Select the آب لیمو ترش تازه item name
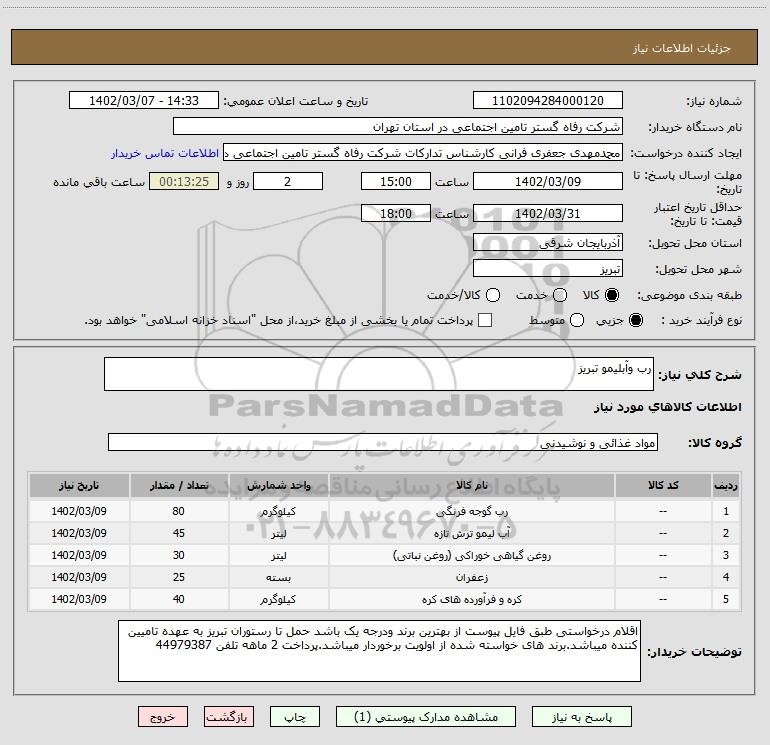The width and height of the screenshot is (770, 745). coord(472,533)
